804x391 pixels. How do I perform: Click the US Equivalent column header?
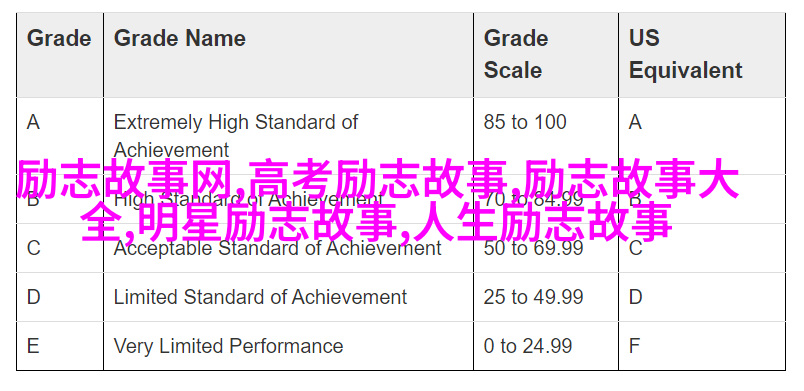coord(702,55)
